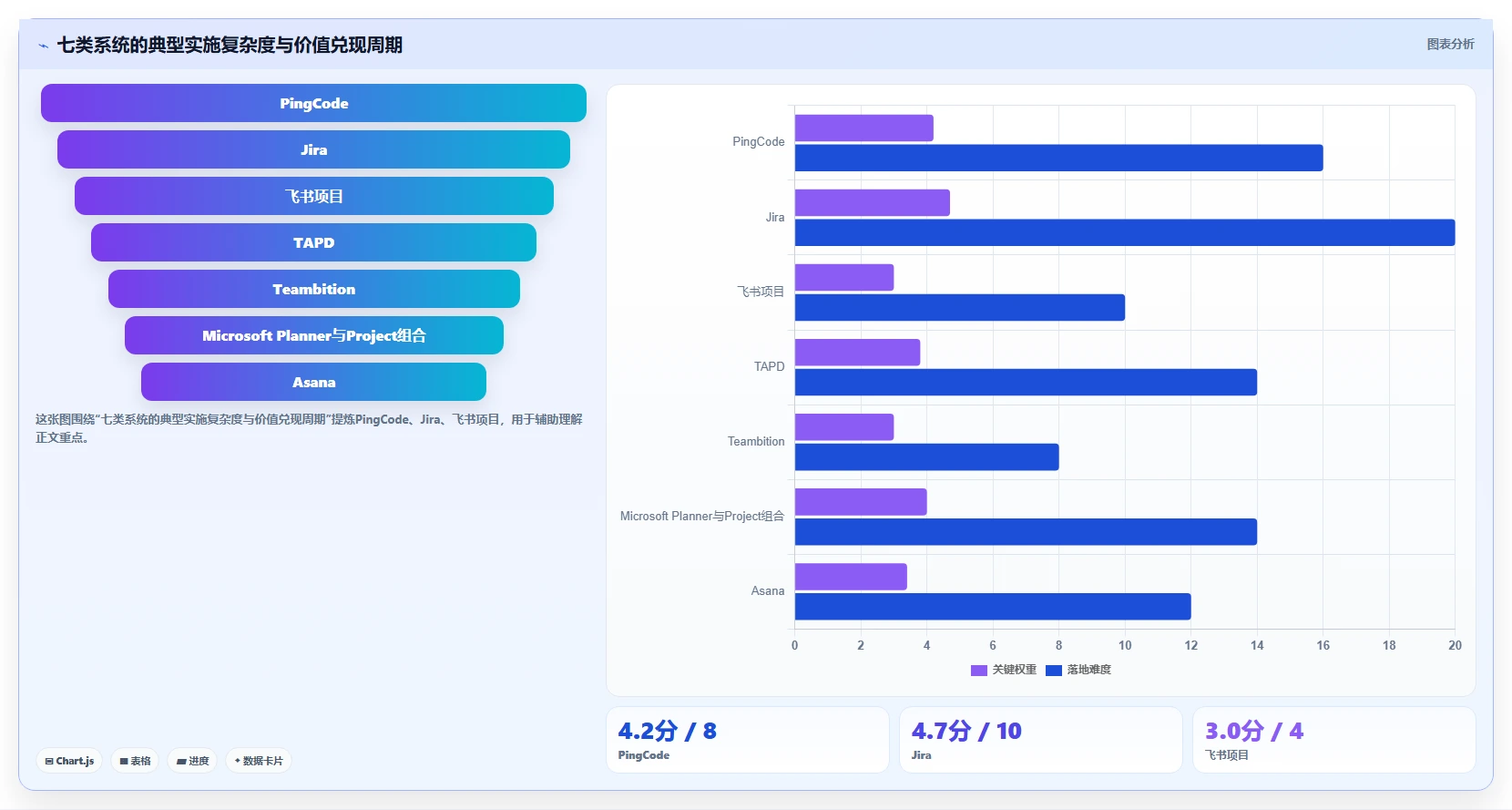Click TAPD's purple 关键权重 bar in chart
This screenshot has height=810, width=1512.
tap(857, 353)
